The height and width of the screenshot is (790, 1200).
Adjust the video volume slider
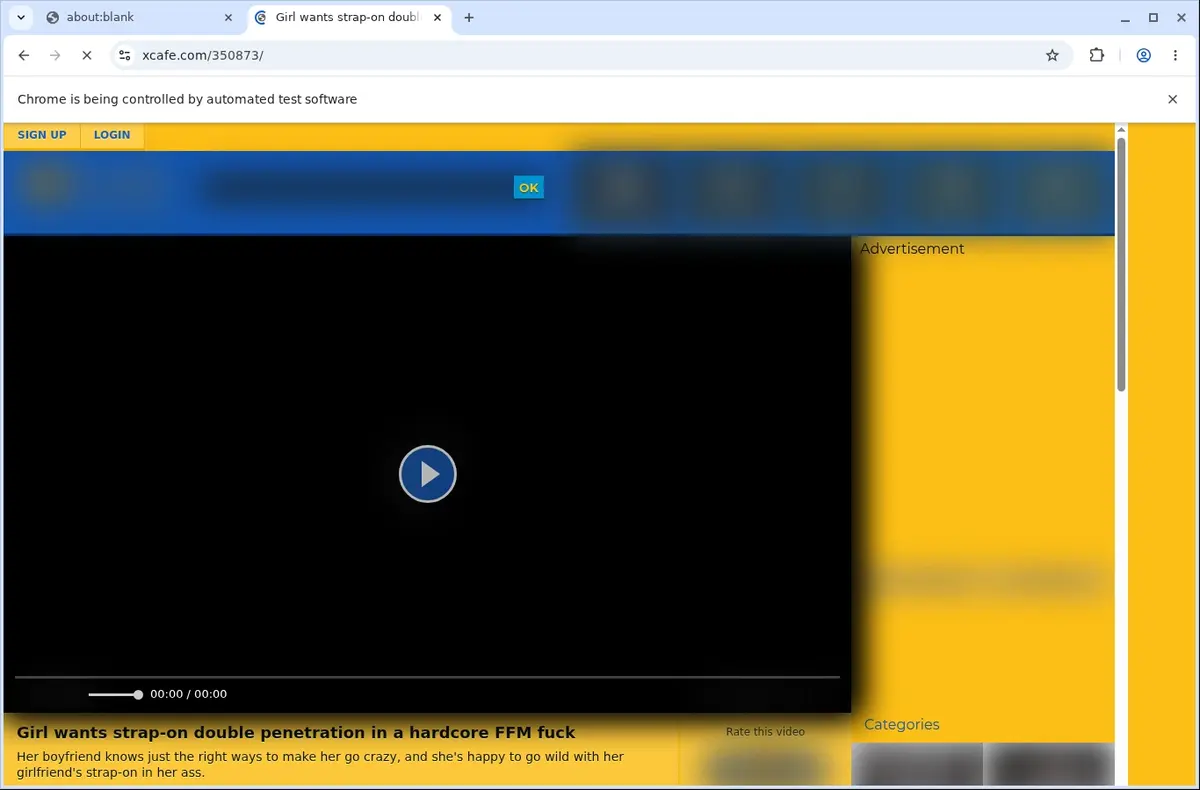click(x=115, y=694)
